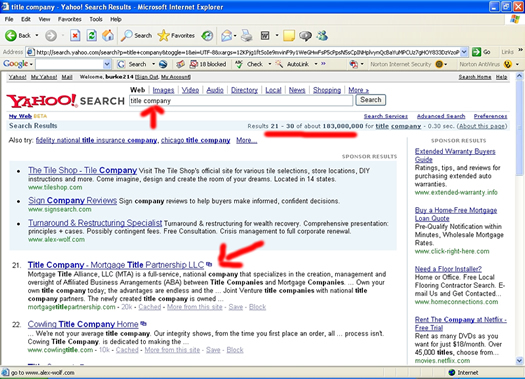Open the View menu
525x379 pixels.
[x=44, y=19]
